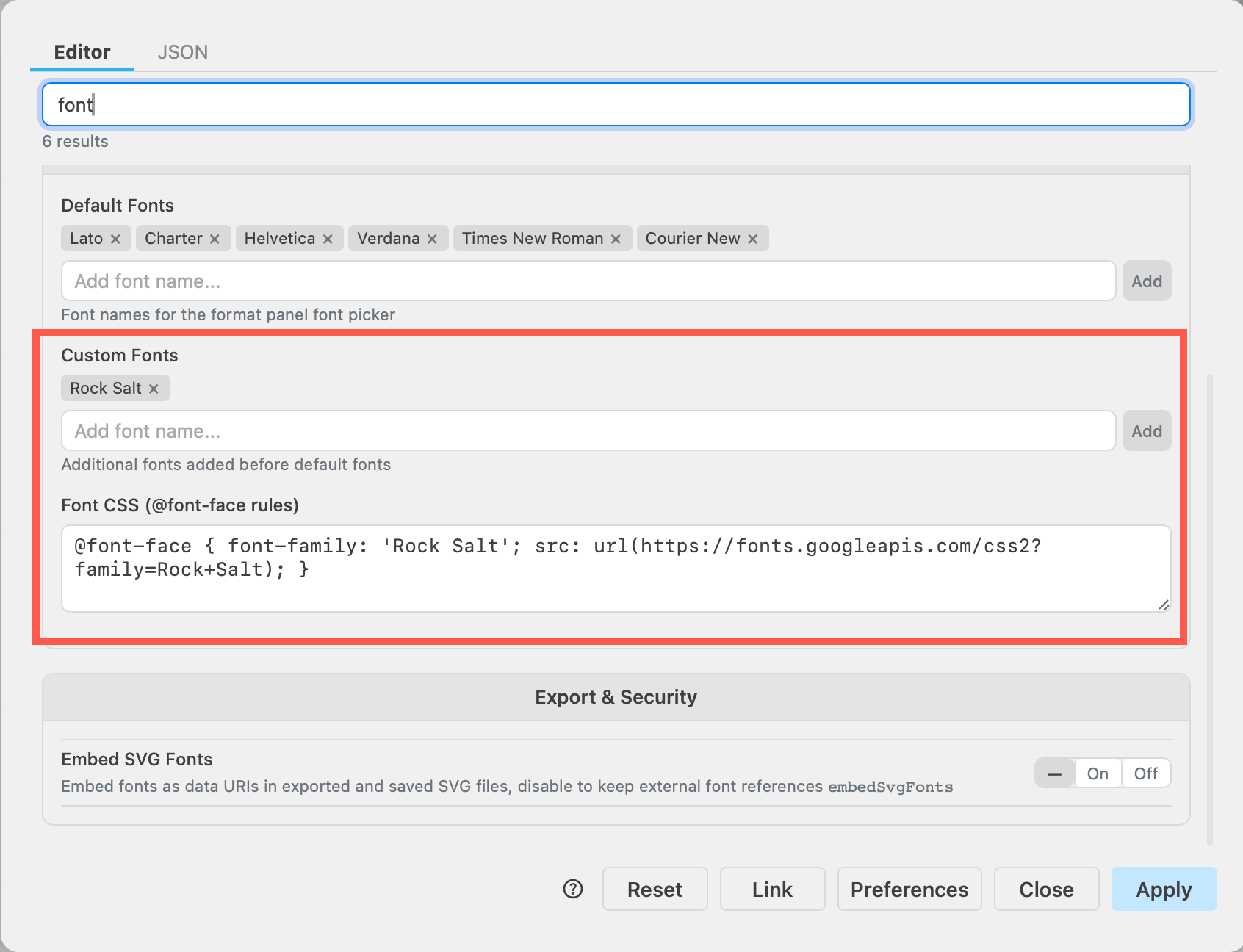Set Embed SVG Fonts to unset dash
The width and height of the screenshot is (1243, 952).
(x=1054, y=773)
